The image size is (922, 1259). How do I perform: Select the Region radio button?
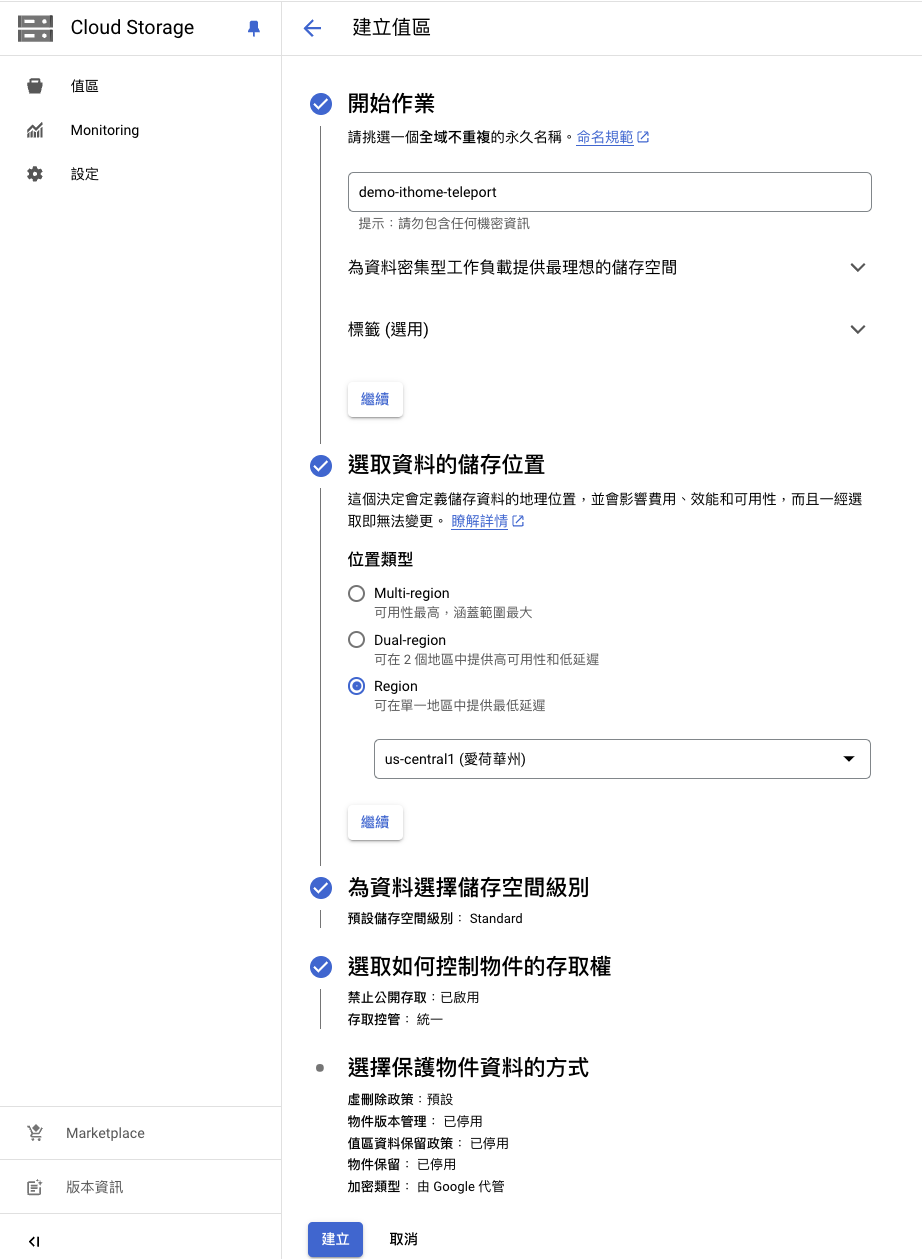pos(356,686)
